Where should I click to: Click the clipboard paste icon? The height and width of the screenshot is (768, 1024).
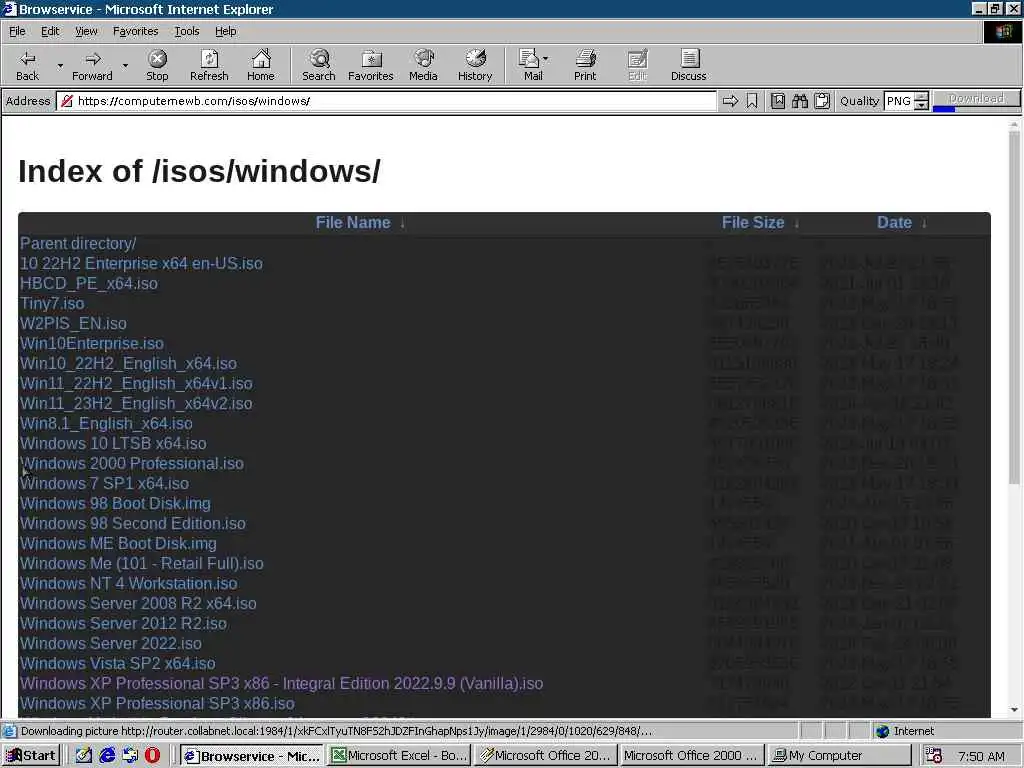tap(822, 101)
